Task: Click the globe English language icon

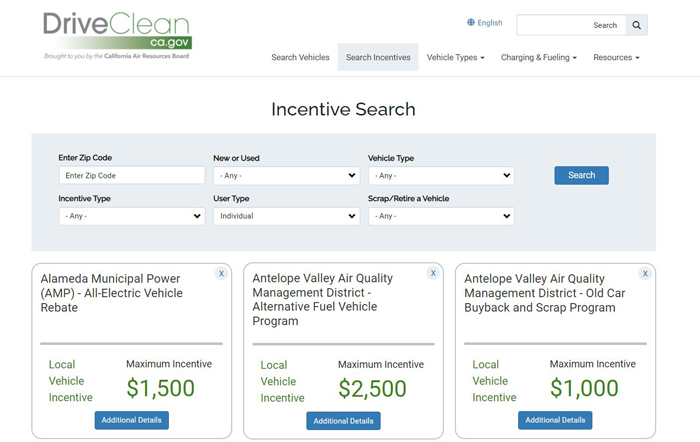Action: point(471,22)
